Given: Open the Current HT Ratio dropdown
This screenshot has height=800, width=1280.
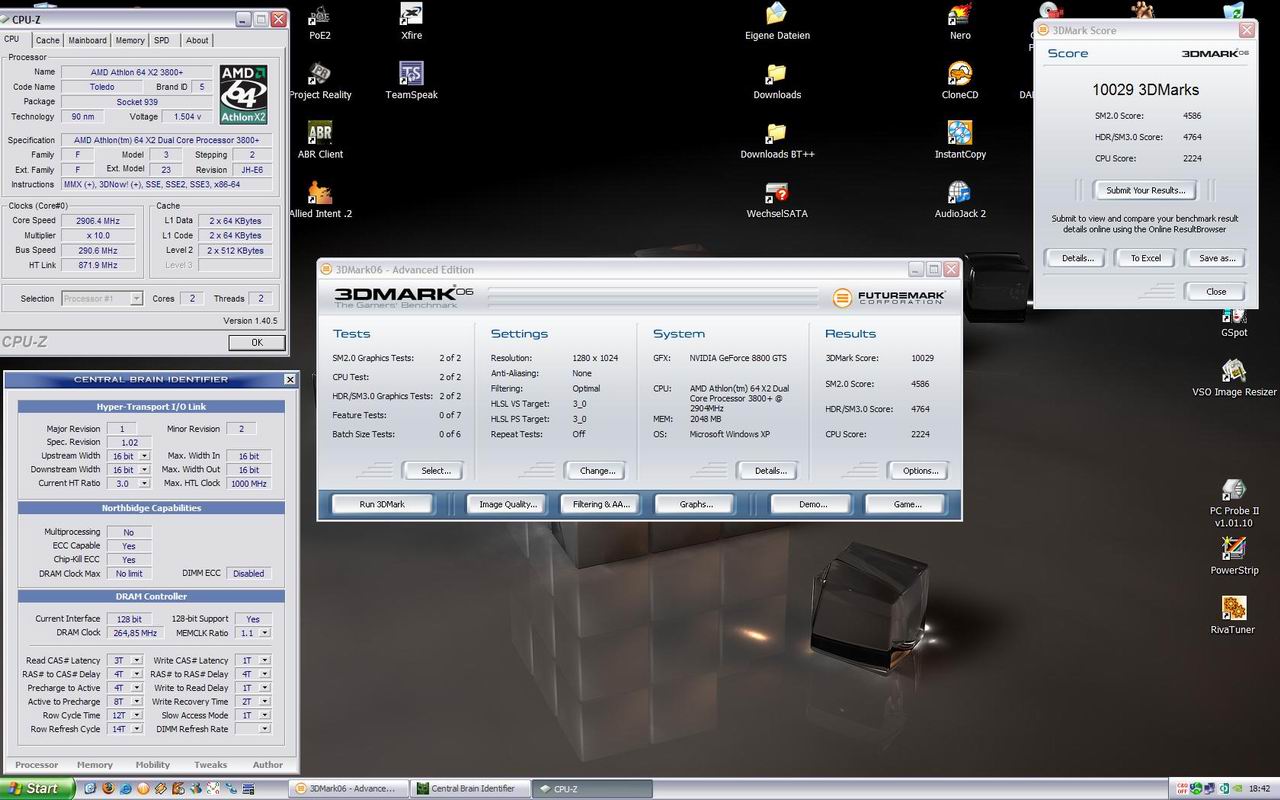Looking at the screenshot, I should pos(144,483).
